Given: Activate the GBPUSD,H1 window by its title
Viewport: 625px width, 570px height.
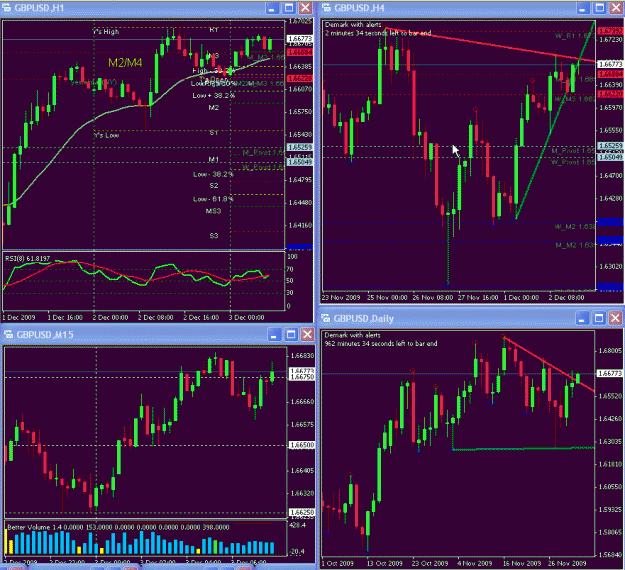Looking at the screenshot, I should (39, 8).
